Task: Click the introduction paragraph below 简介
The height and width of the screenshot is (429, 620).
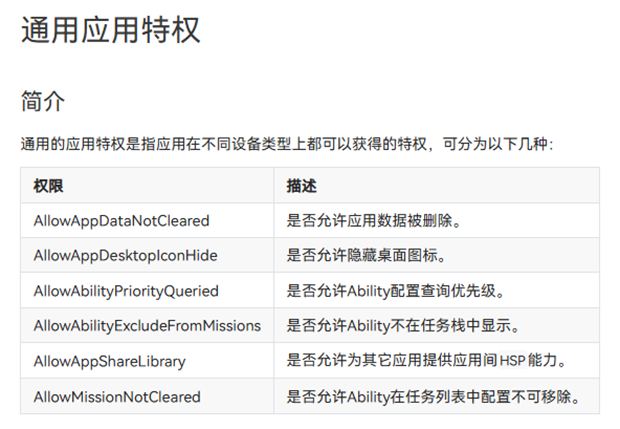Action: pyautogui.click(x=287, y=145)
